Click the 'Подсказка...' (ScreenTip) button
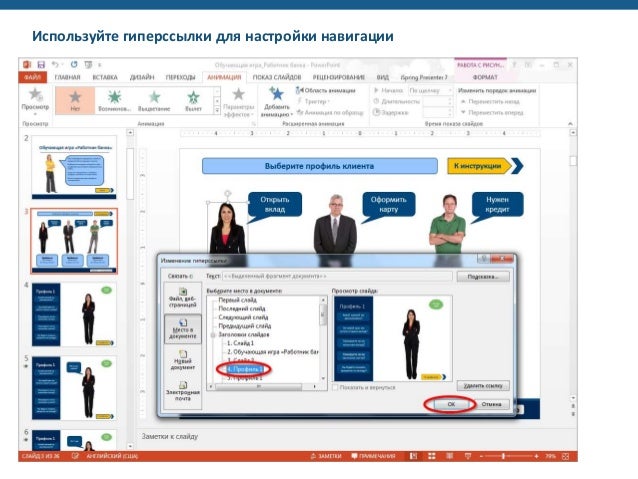Viewport: 638px width, 479px height. click(x=483, y=277)
